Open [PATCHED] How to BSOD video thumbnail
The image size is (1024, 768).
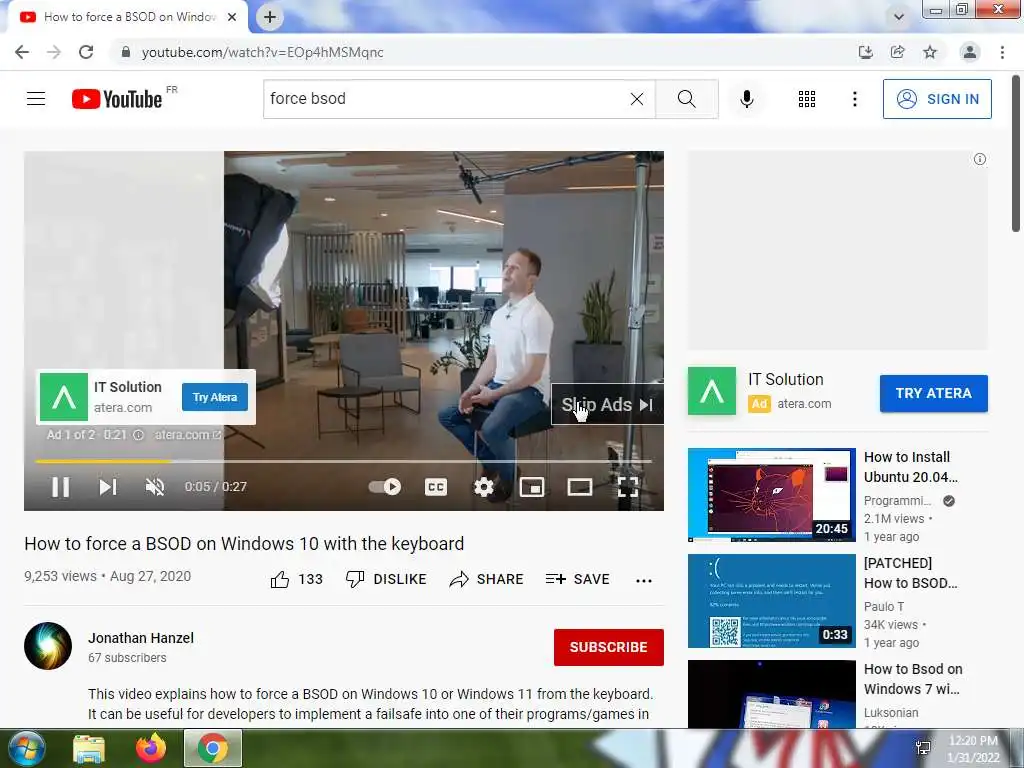[x=771, y=601]
